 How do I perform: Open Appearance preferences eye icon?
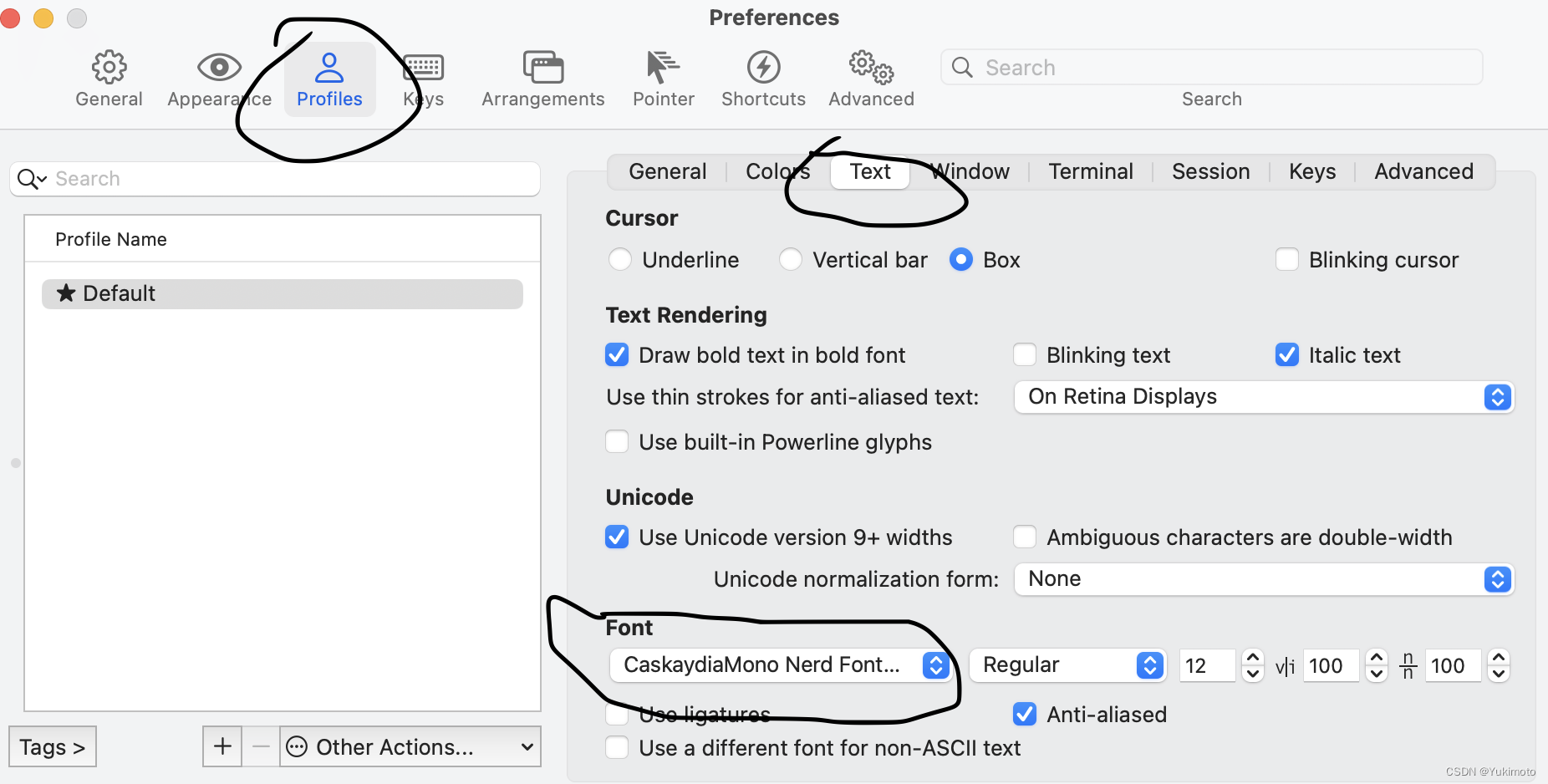pos(219,67)
